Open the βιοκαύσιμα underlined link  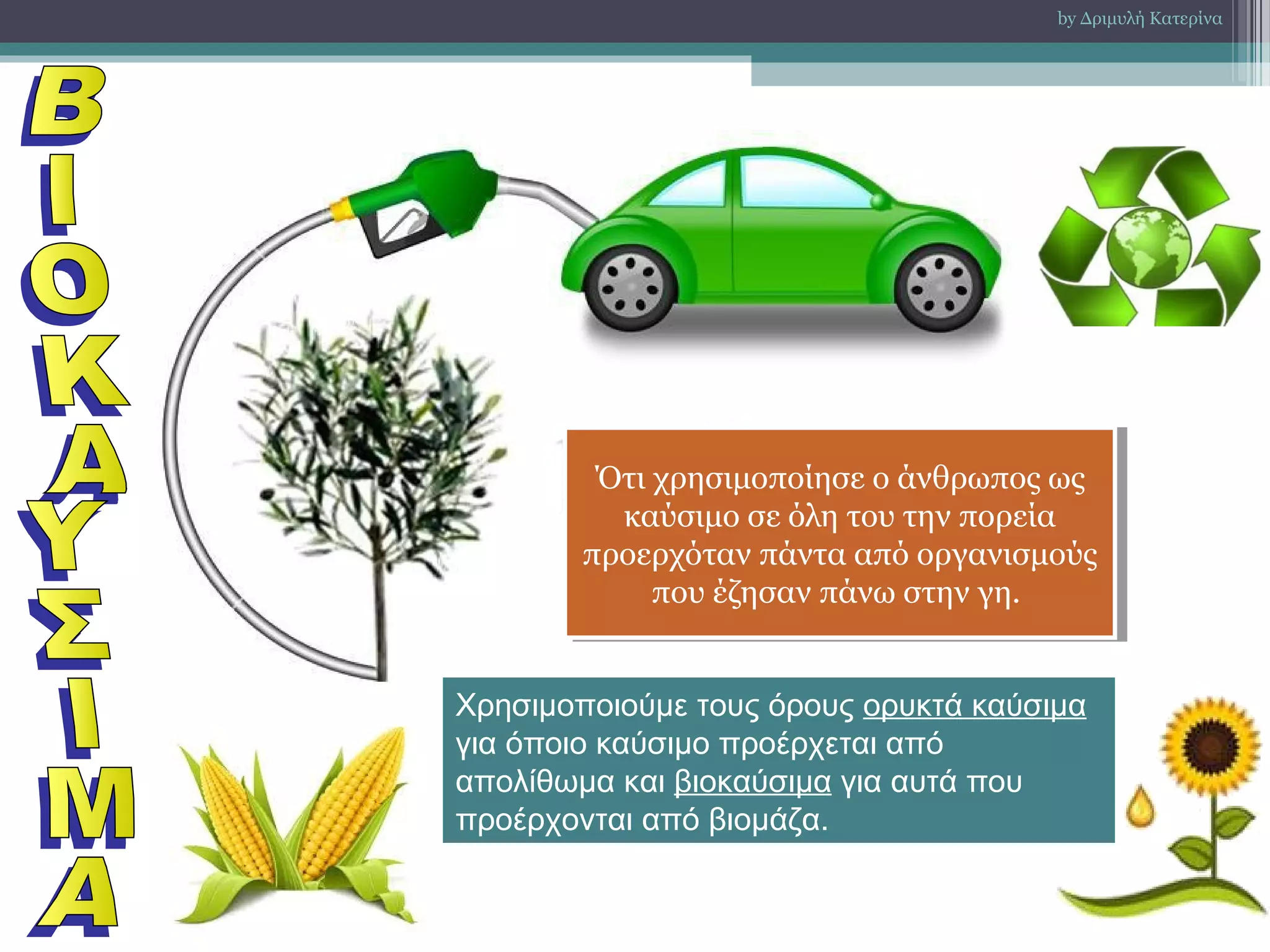tap(752, 782)
